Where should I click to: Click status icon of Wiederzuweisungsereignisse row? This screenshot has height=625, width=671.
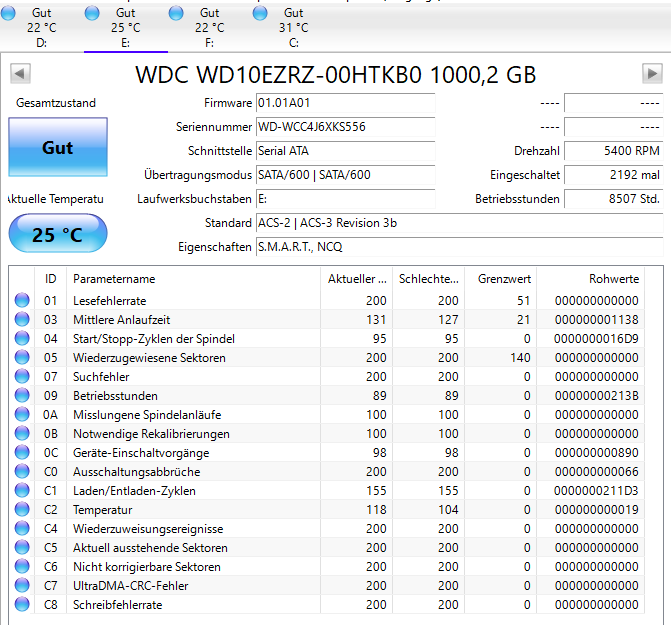22,528
